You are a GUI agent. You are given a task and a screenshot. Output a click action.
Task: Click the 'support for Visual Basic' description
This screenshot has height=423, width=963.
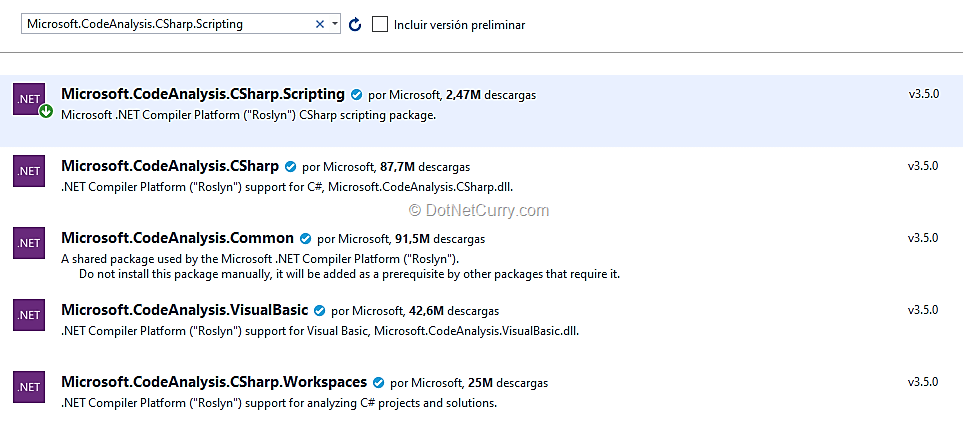(x=321, y=332)
